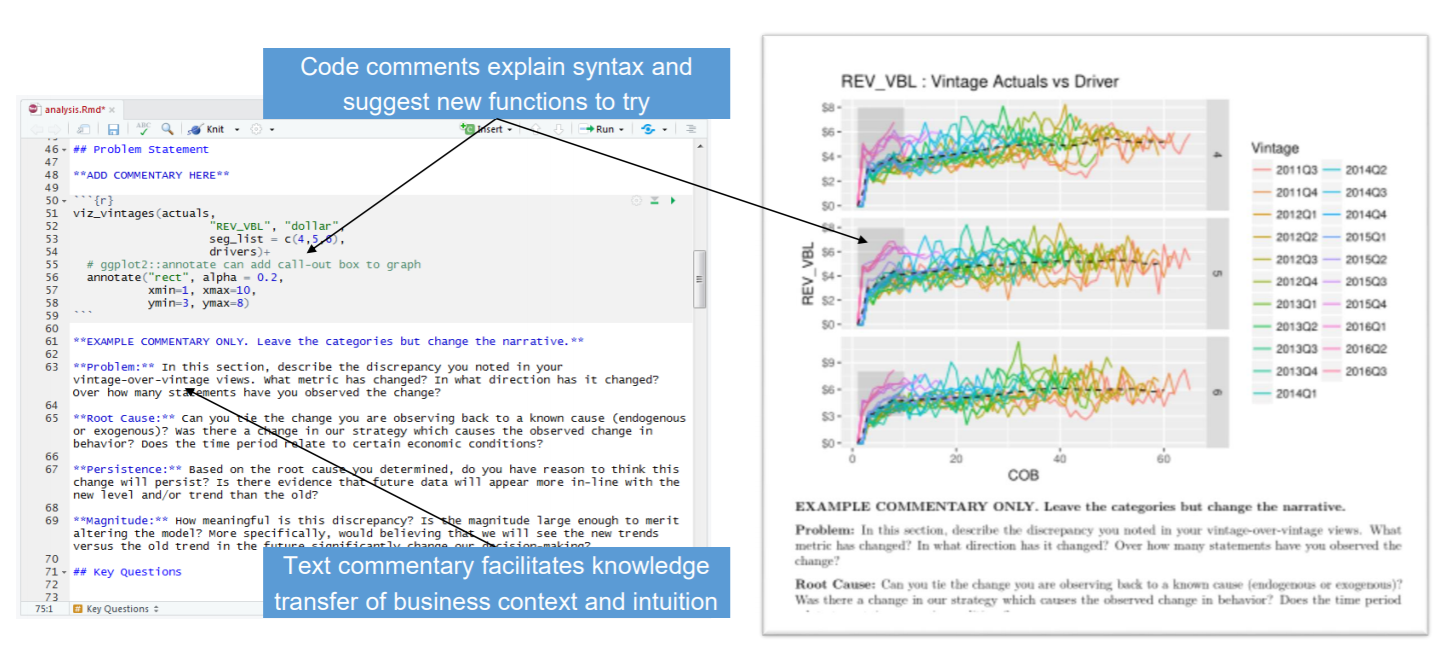This screenshot has width=1451, height=650.
Task: Knit the analysis.Rmd document
Action: pos(208,129)
